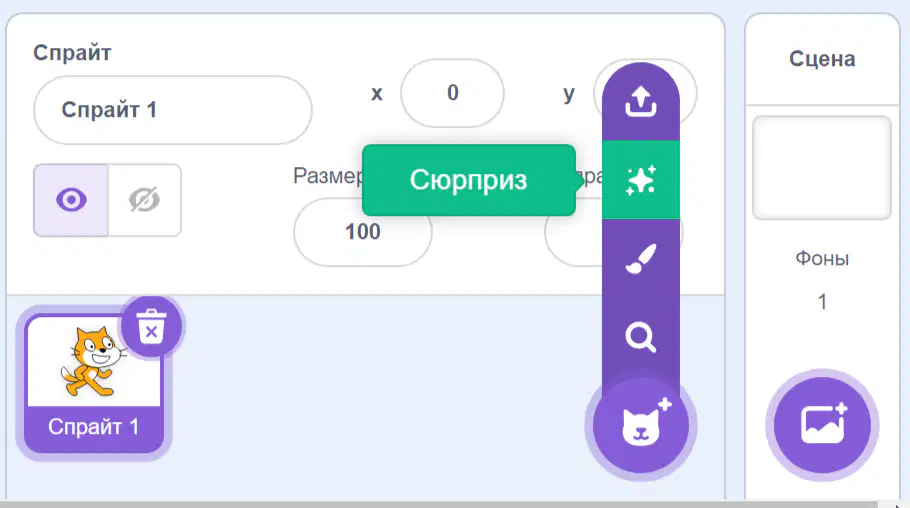
Task: Click the x coordinate input field
Action: 452,93
